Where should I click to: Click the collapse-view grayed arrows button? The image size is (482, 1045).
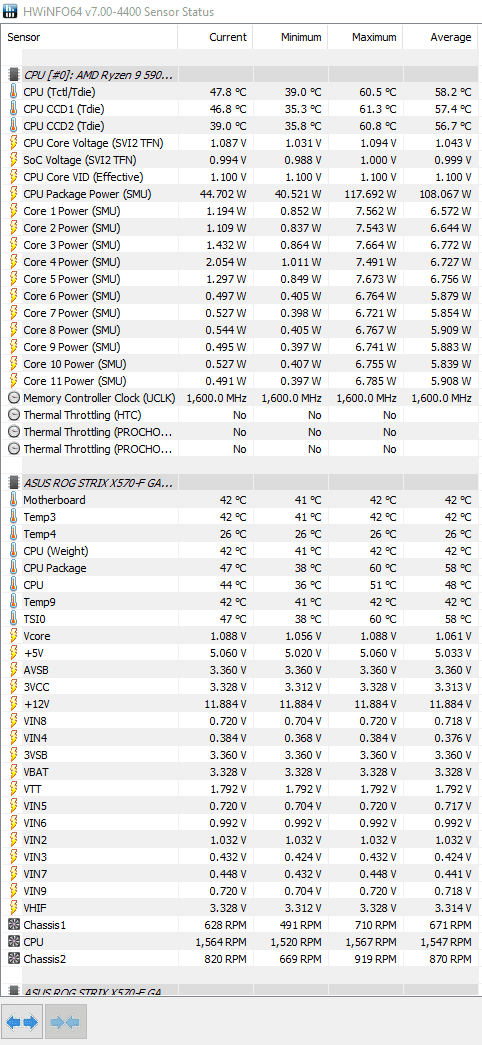pos(64,1022)
